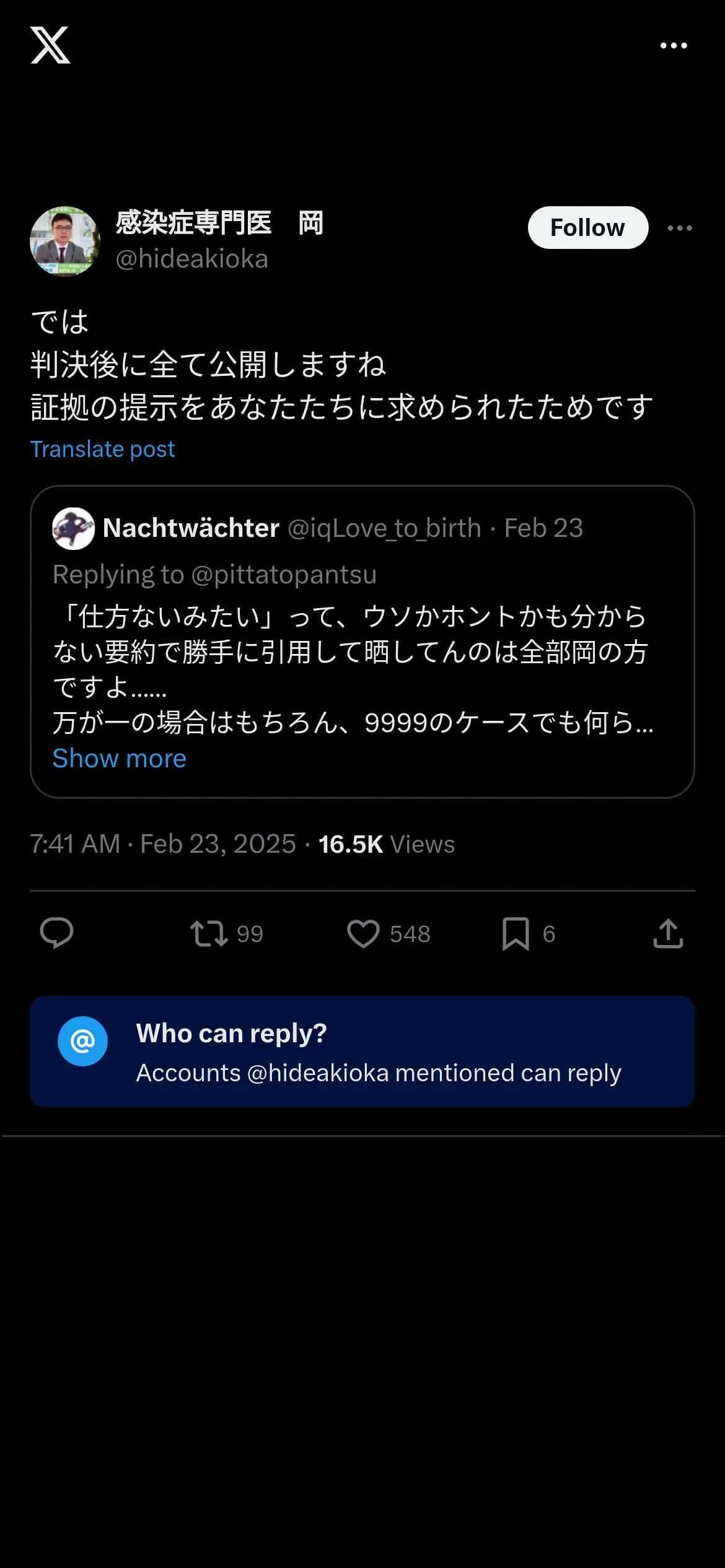Click the 感染症専門医 岡 display name
Screen dimensions: 725x1568
(219, 223)
